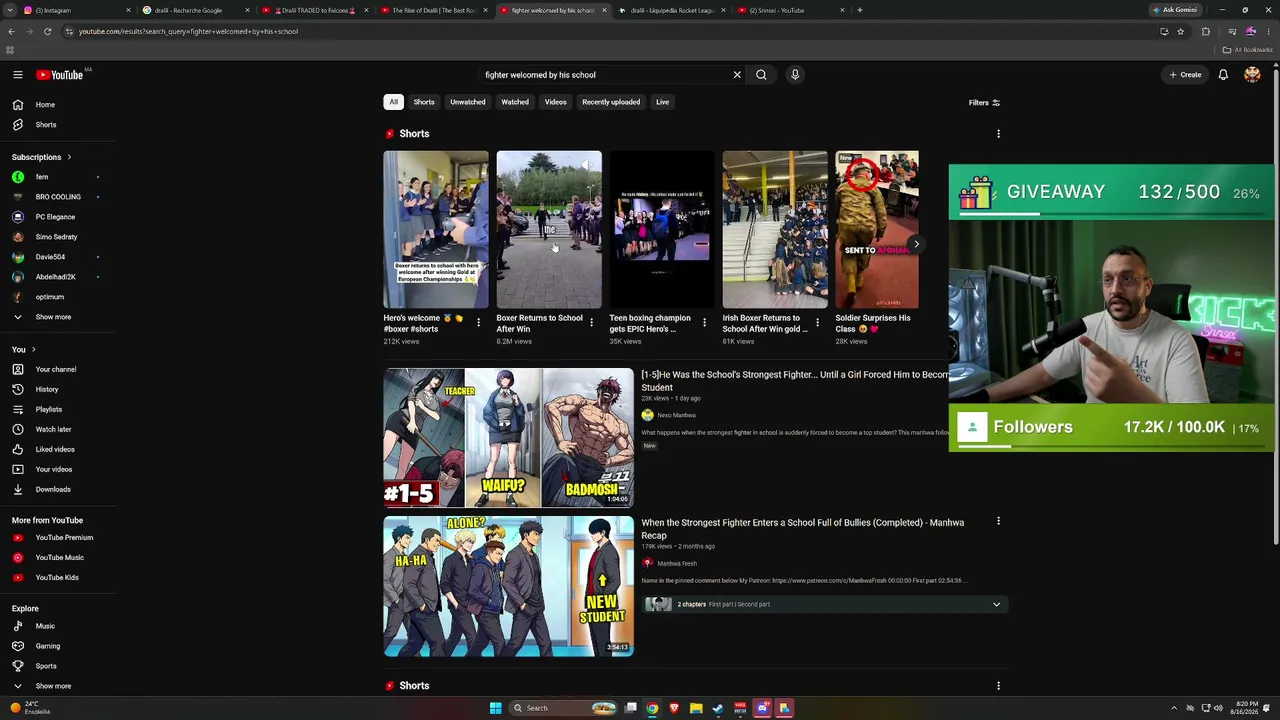Select the Live filter chip
This screenshot has width=1280, height=720.
click(662, 102)
